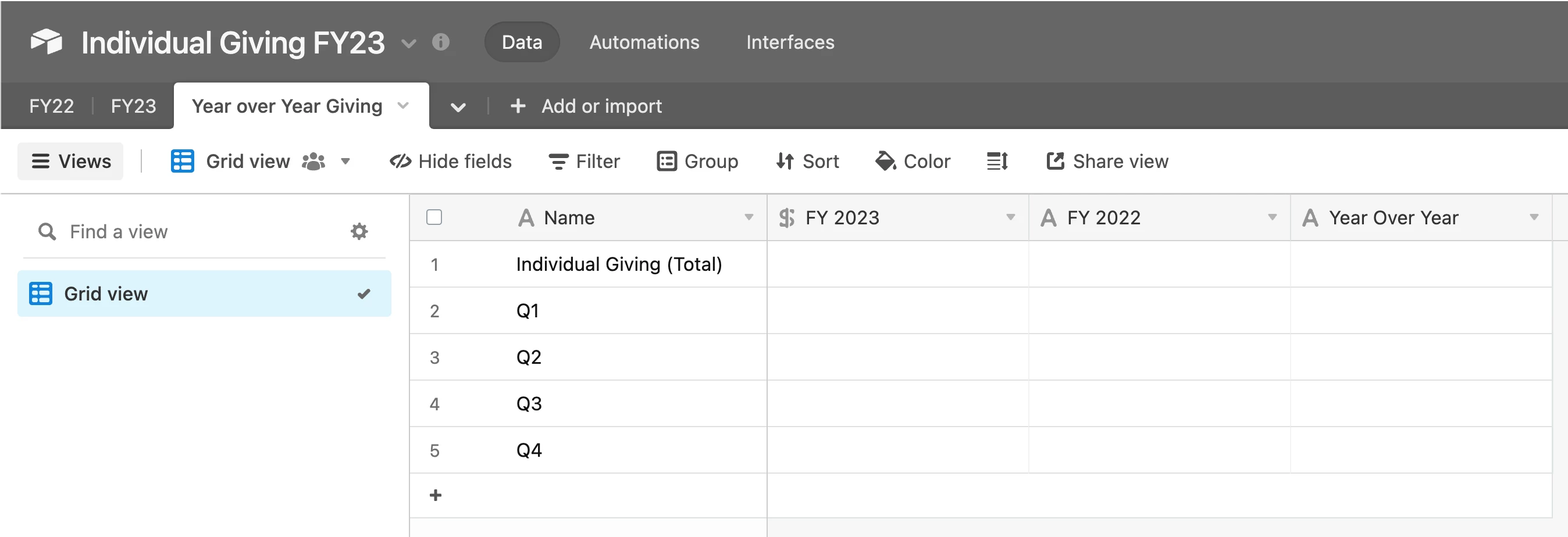Image resolution: width=1568 pixels, height=537 pixels.
Task: Click the row height icon
Action: tap(997, 161)
